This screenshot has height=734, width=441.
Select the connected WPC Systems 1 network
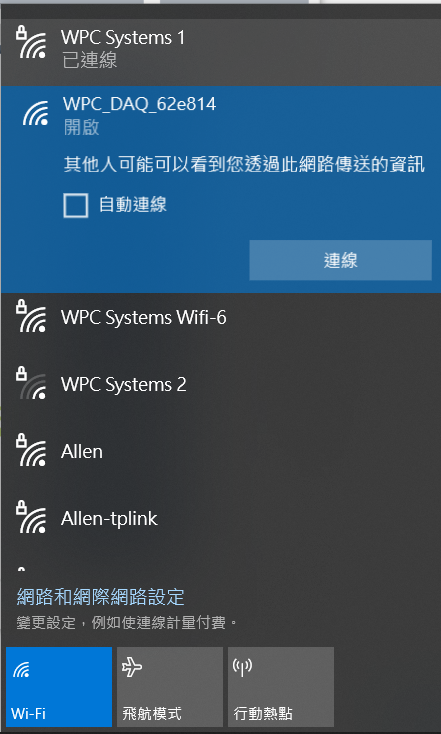tap(220, 49)
